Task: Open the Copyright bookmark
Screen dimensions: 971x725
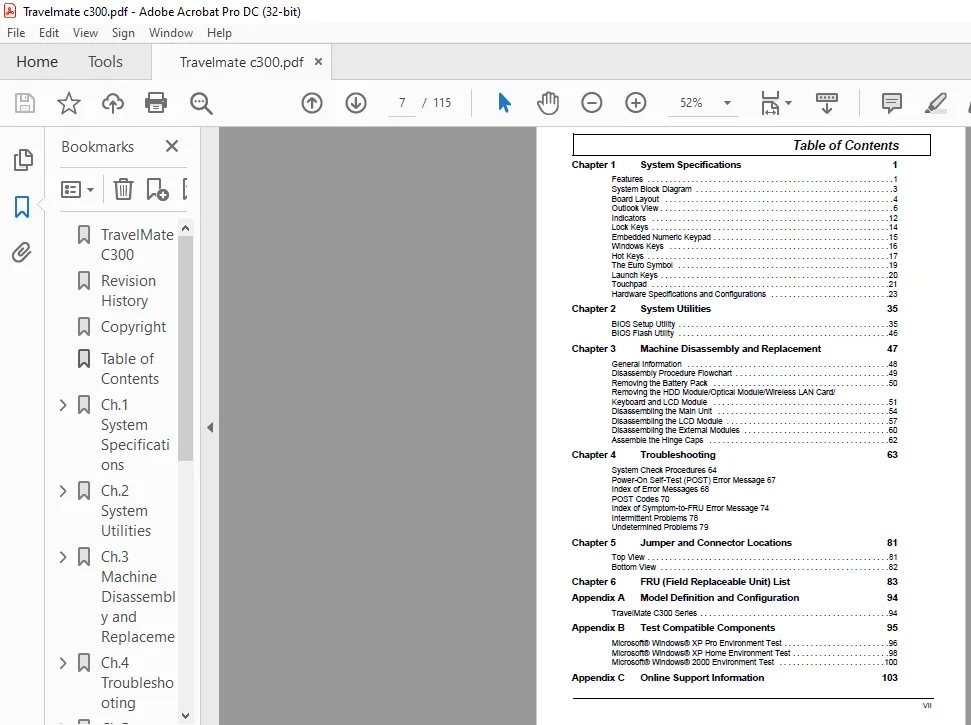Action: point(133,327)
